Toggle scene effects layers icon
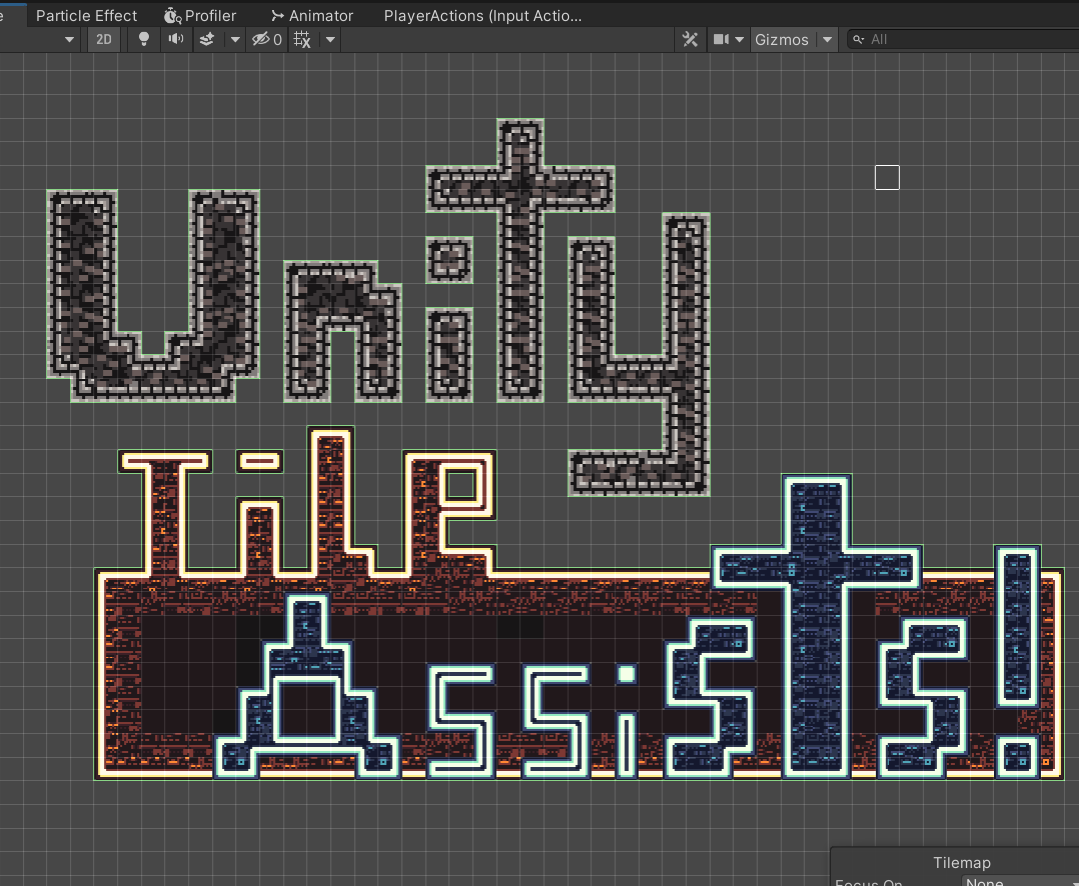1079x886 pixels. point(207,39)
